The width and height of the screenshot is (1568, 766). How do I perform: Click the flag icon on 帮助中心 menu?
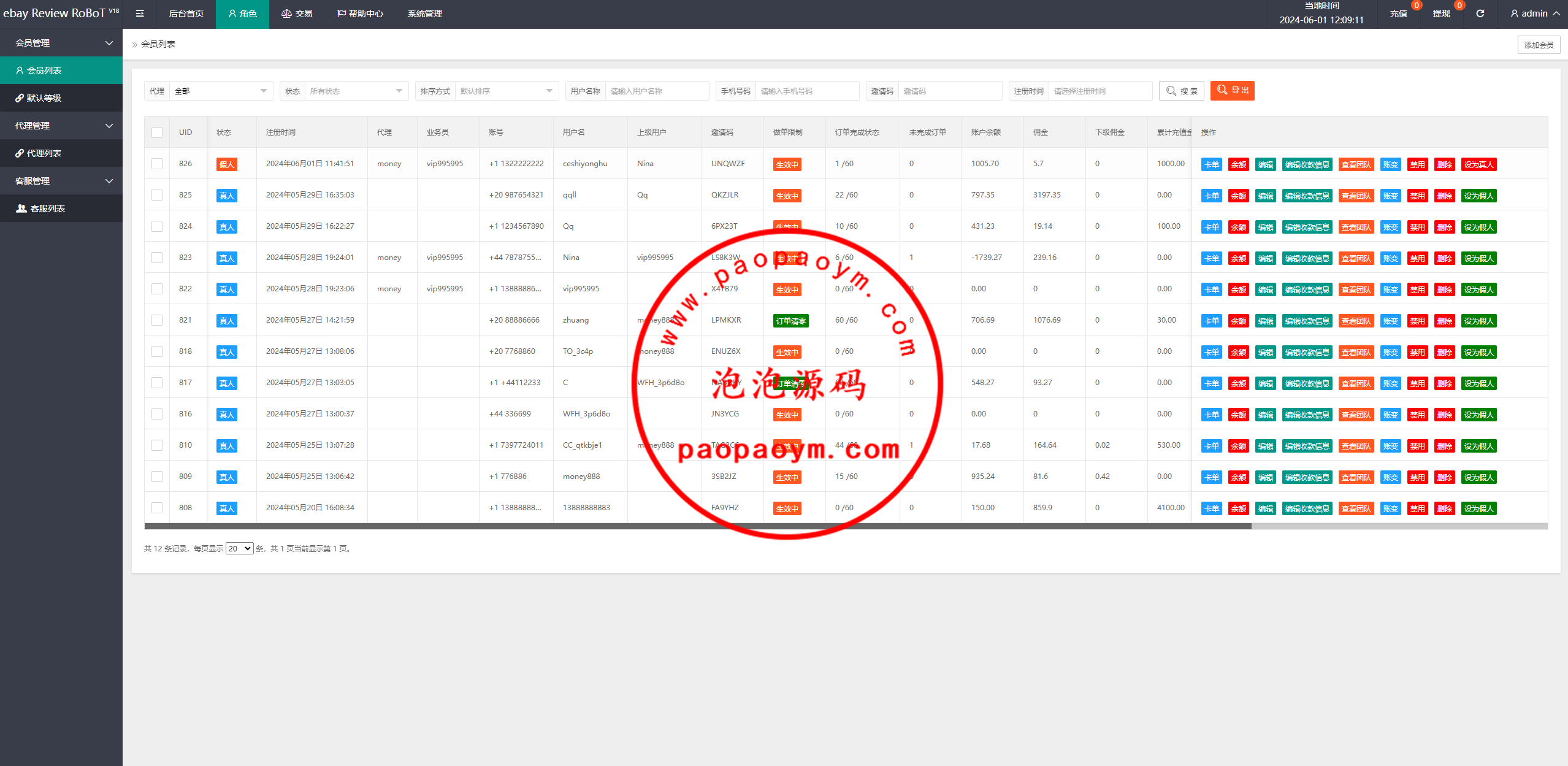[x=342, y=13]
